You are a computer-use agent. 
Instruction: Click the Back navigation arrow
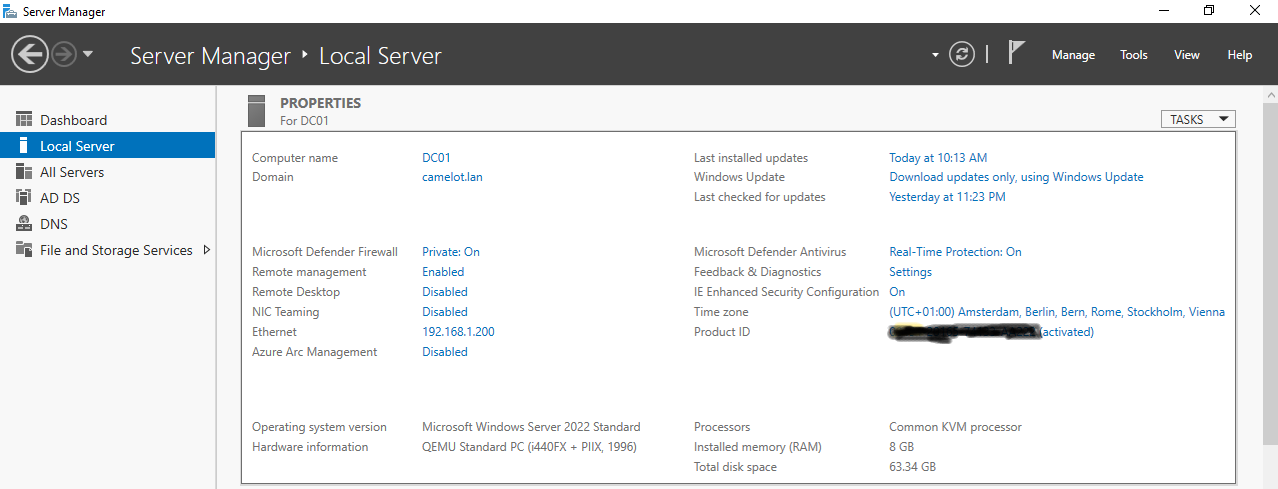tap(30, 54)
